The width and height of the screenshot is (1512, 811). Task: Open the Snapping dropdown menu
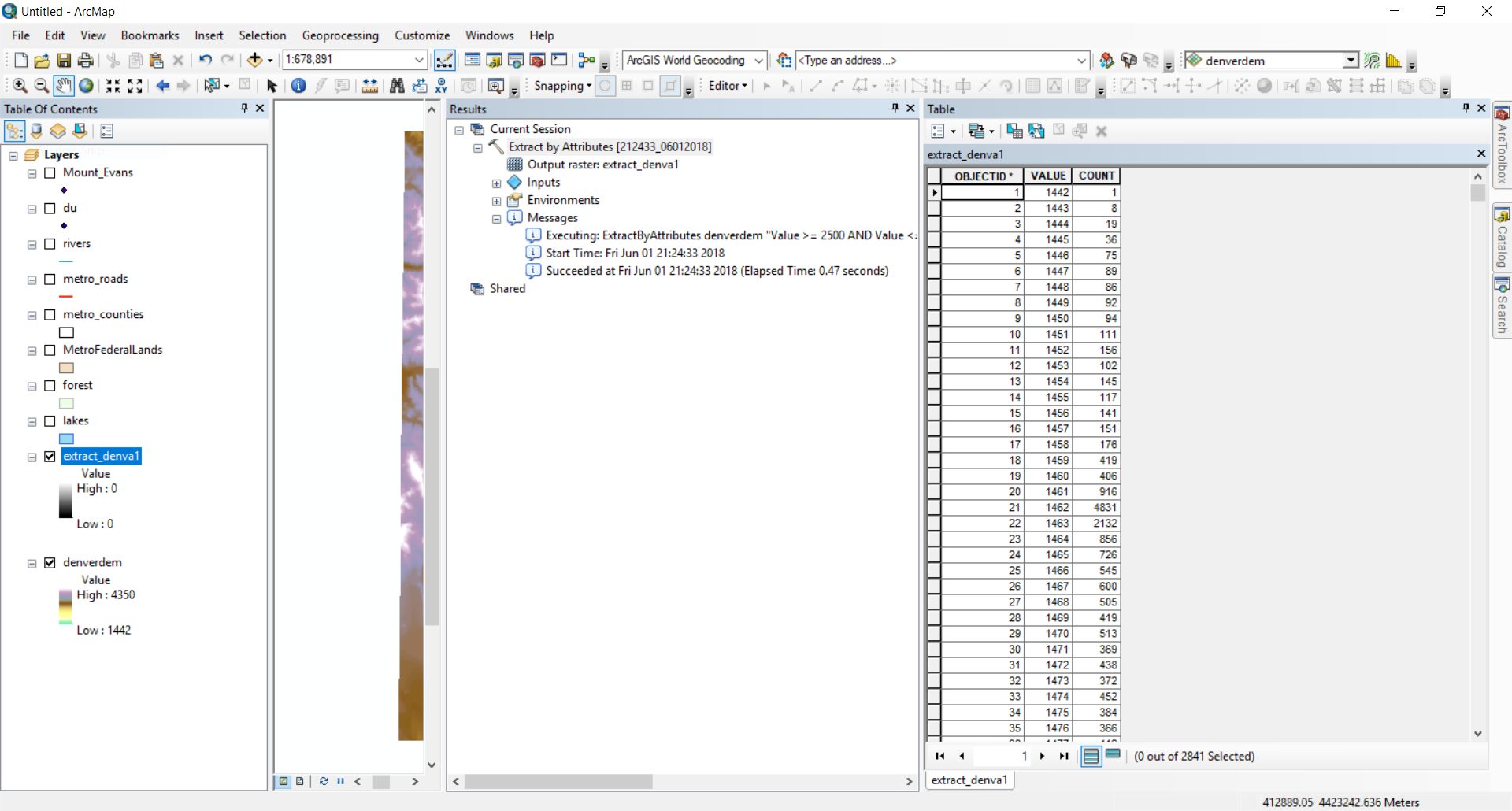pyautogui.click(x=562, y=86)
